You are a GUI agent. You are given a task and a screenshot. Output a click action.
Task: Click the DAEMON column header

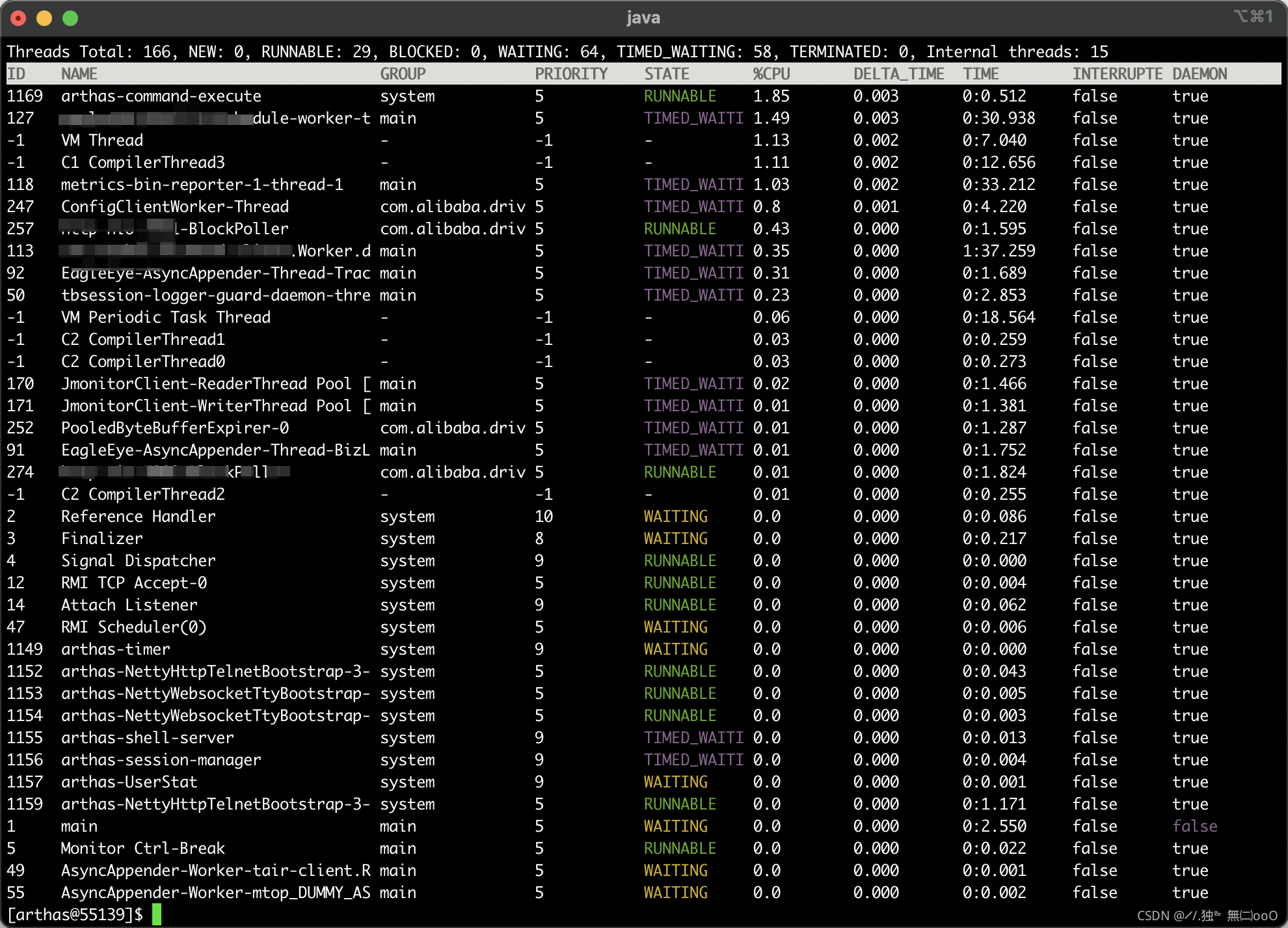[1200, 74]
